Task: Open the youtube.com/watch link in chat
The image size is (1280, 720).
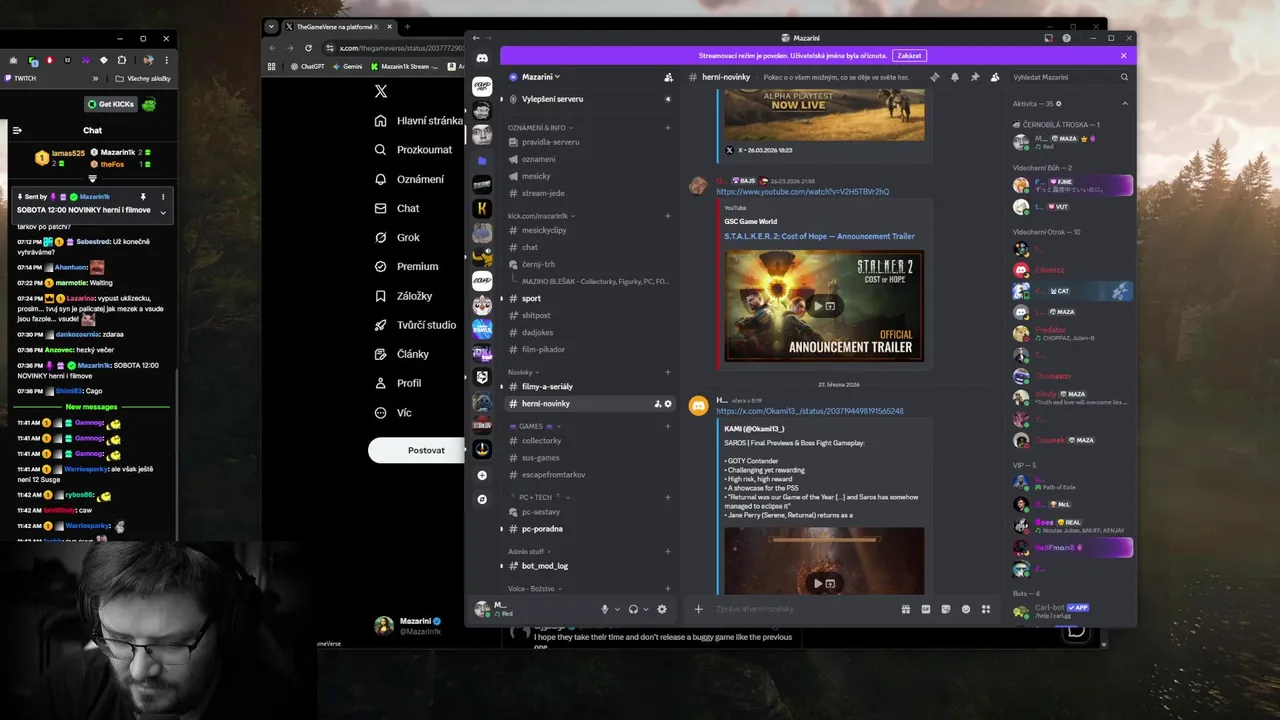Action: (802, 191)
